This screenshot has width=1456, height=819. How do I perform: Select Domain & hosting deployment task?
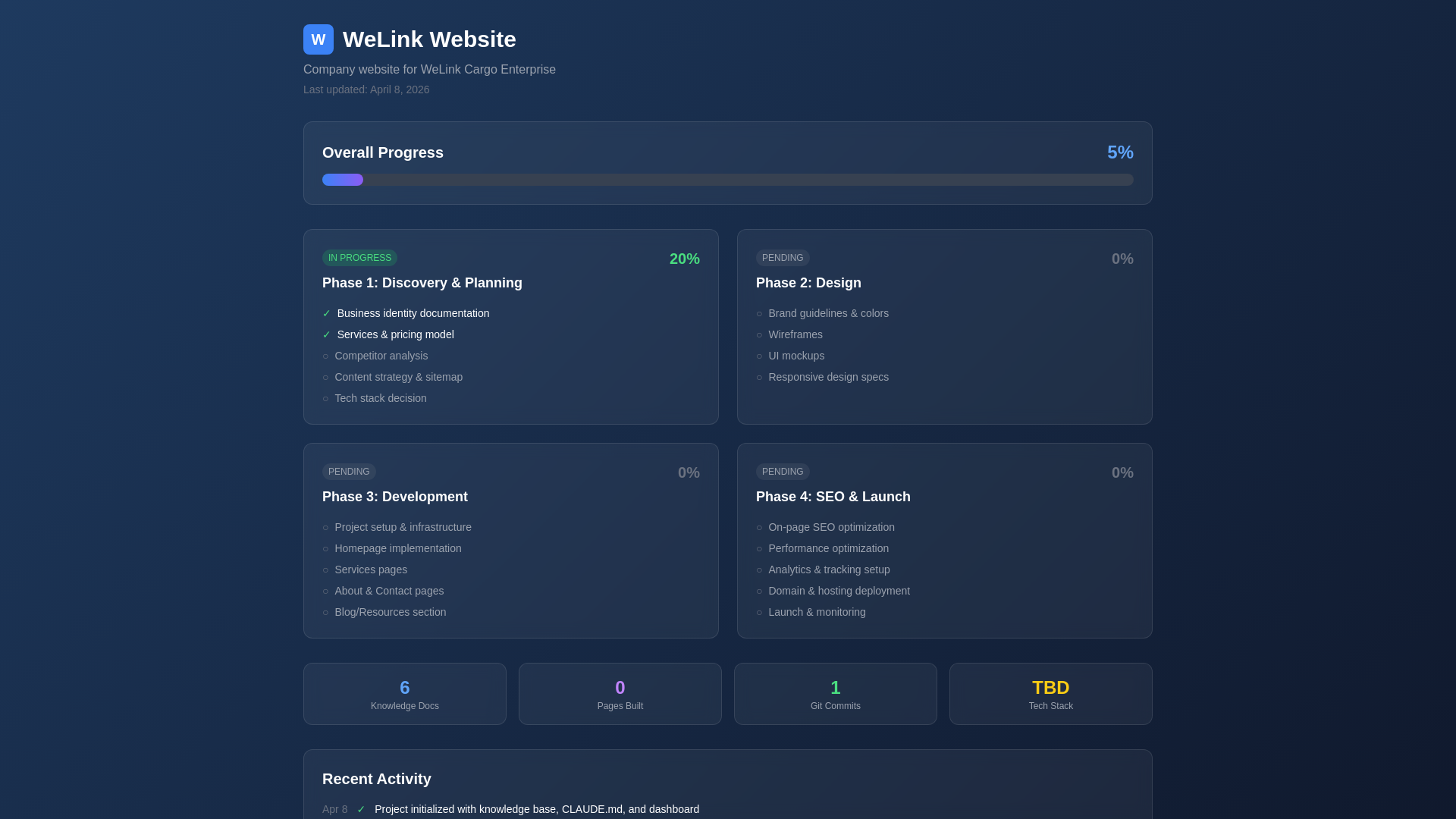pos(839,591)
